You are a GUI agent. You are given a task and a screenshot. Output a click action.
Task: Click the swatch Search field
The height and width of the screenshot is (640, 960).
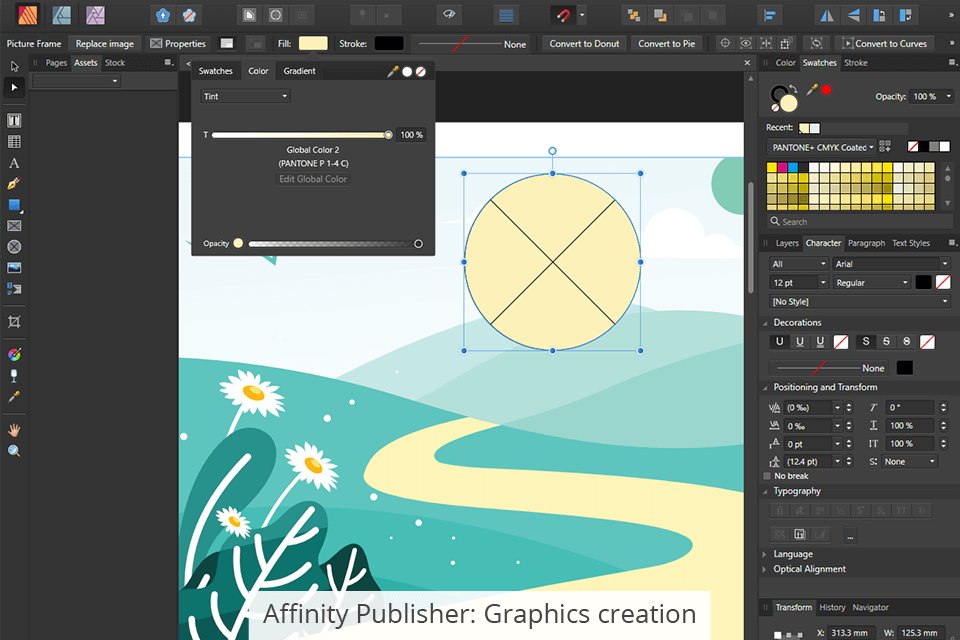(860, 222)
